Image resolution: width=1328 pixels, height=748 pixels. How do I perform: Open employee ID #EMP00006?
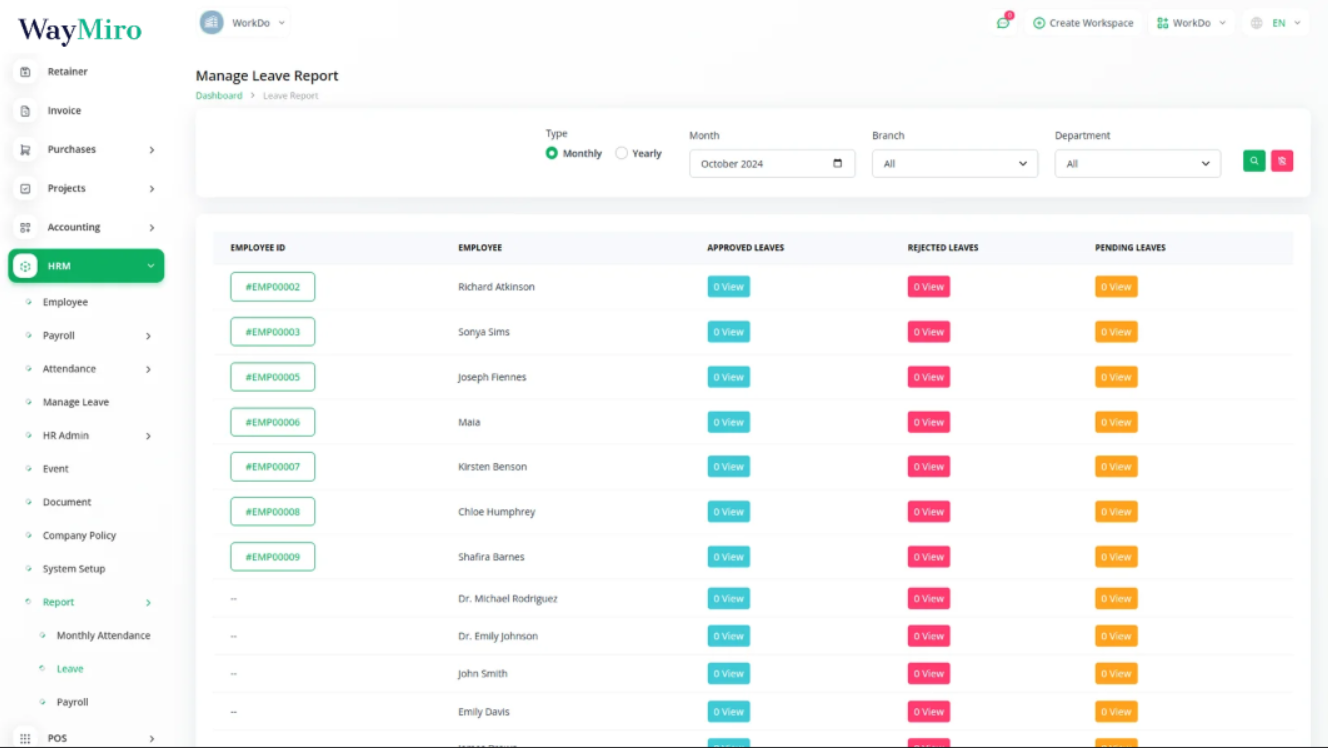pos(273,422)
